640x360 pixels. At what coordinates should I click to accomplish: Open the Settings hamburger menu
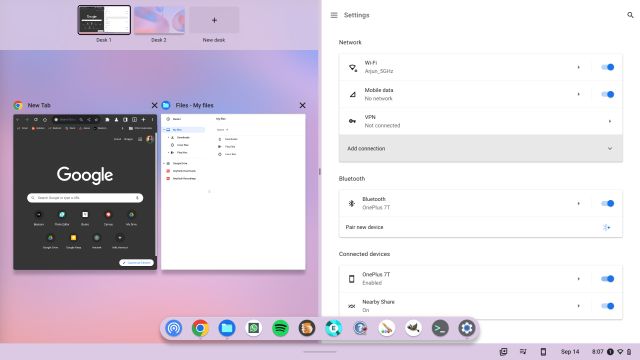pyautogui.click(x=334, y=15)
